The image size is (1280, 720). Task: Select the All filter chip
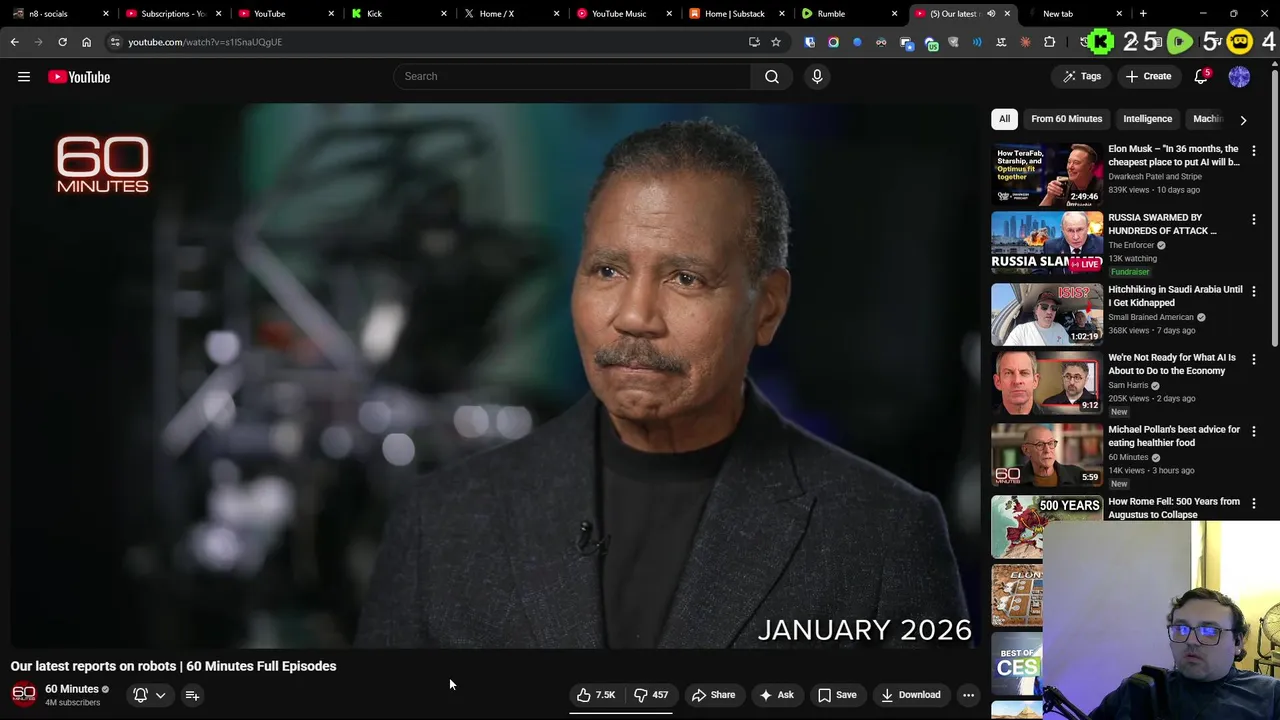coord(1004,119)
